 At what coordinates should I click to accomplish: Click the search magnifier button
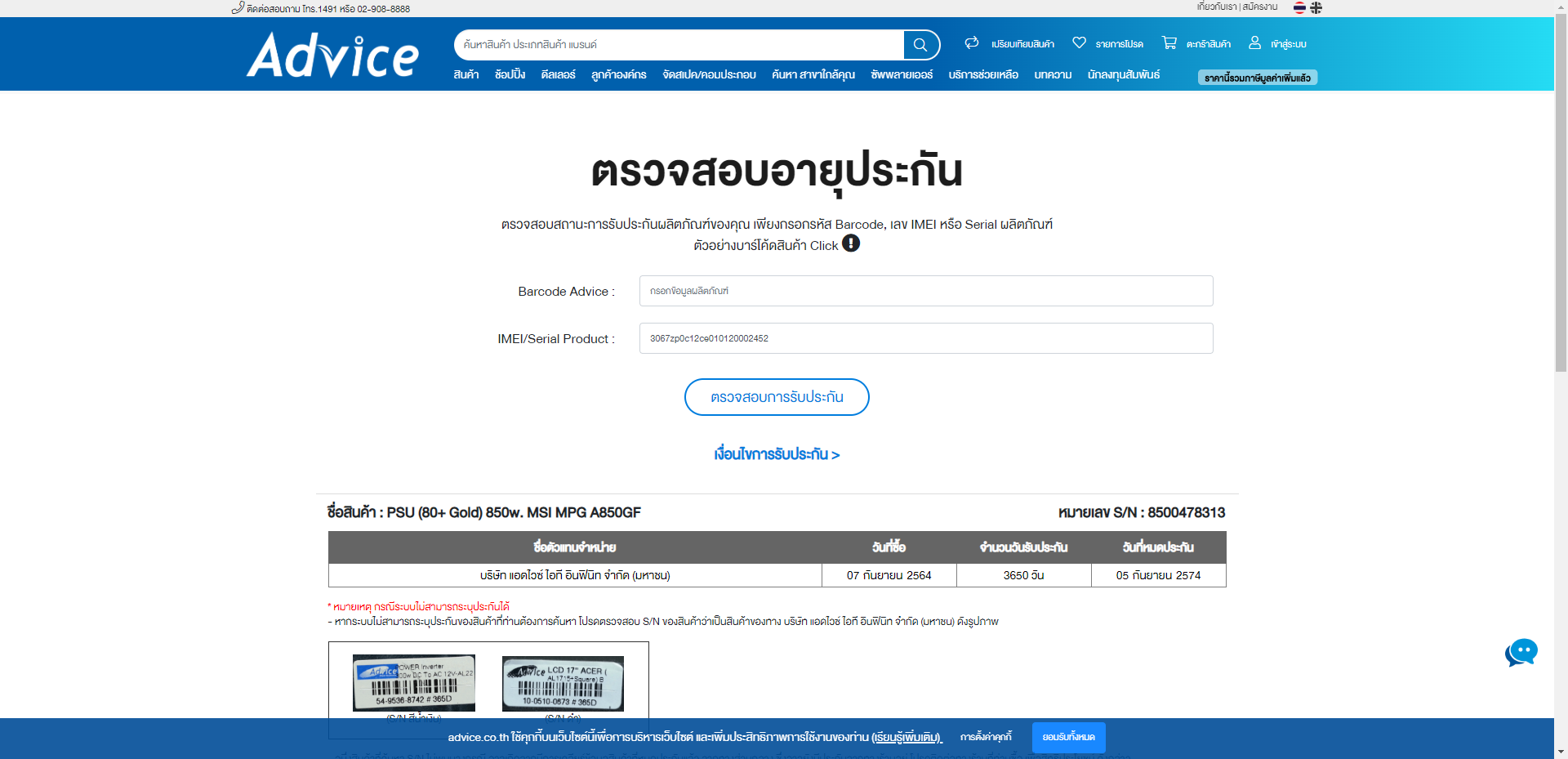pyautogui.click(x=920, y=45)
